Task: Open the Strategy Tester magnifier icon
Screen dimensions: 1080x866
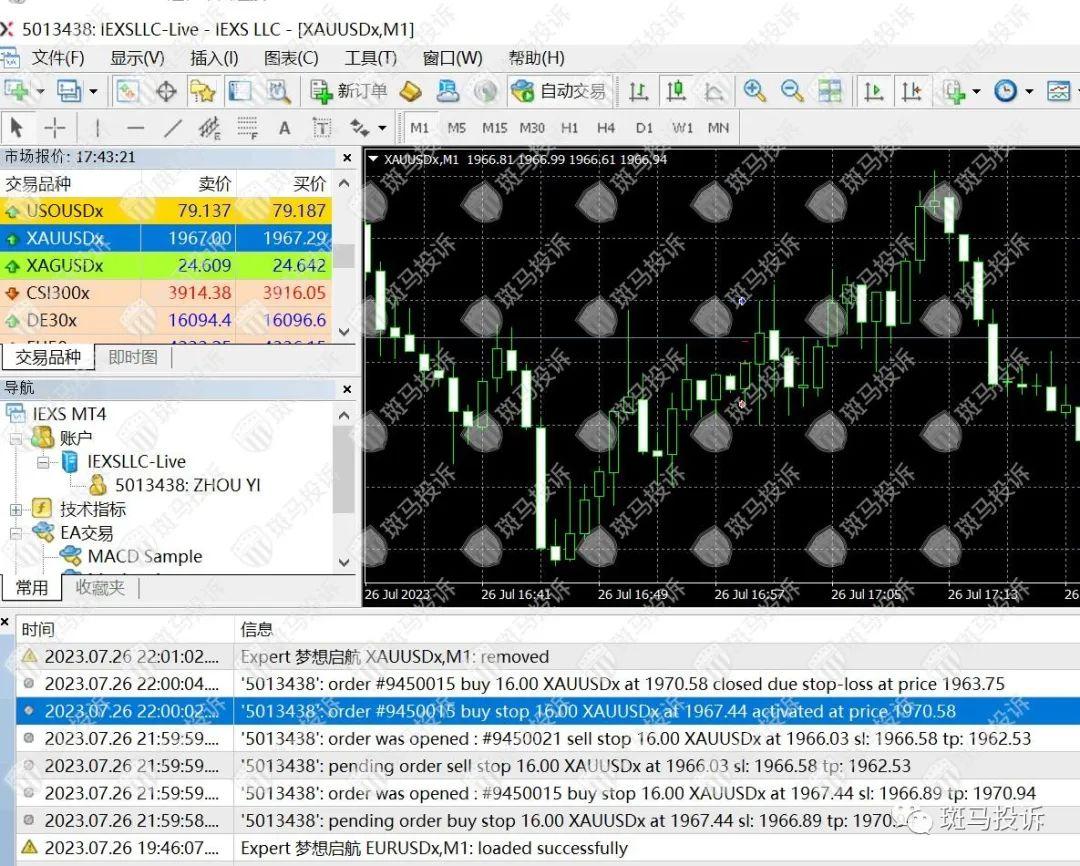Action: coord(278,91)
